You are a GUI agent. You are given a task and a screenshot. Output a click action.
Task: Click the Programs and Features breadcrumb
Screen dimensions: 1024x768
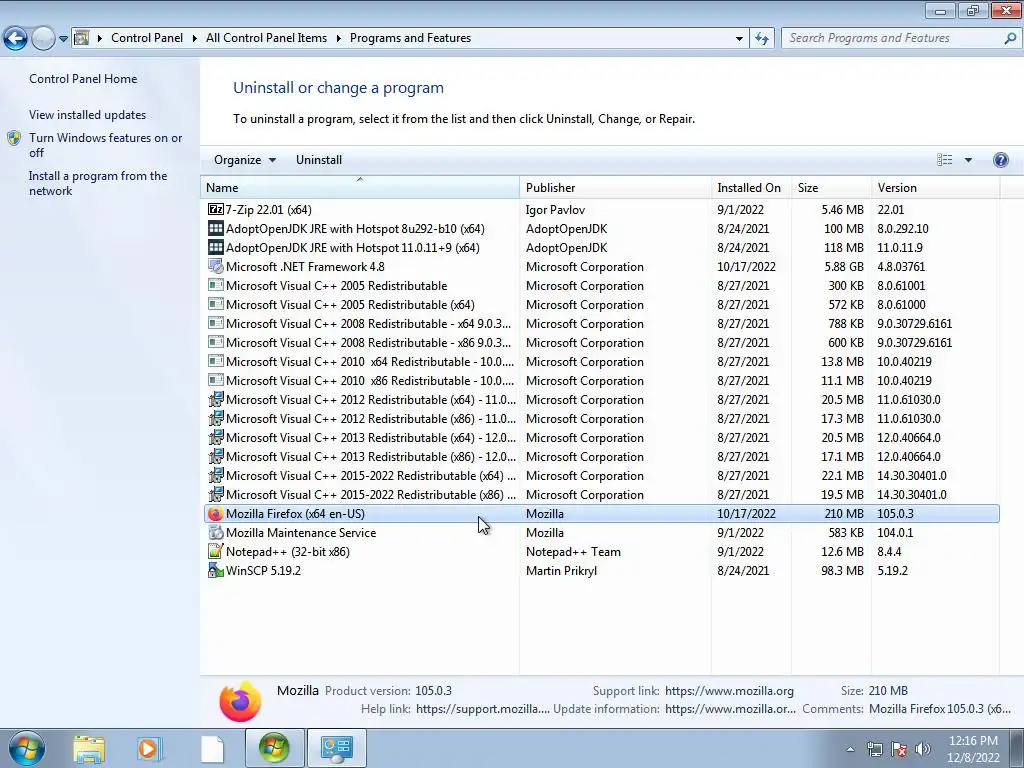pyautogui.click(x=410, y=38)
